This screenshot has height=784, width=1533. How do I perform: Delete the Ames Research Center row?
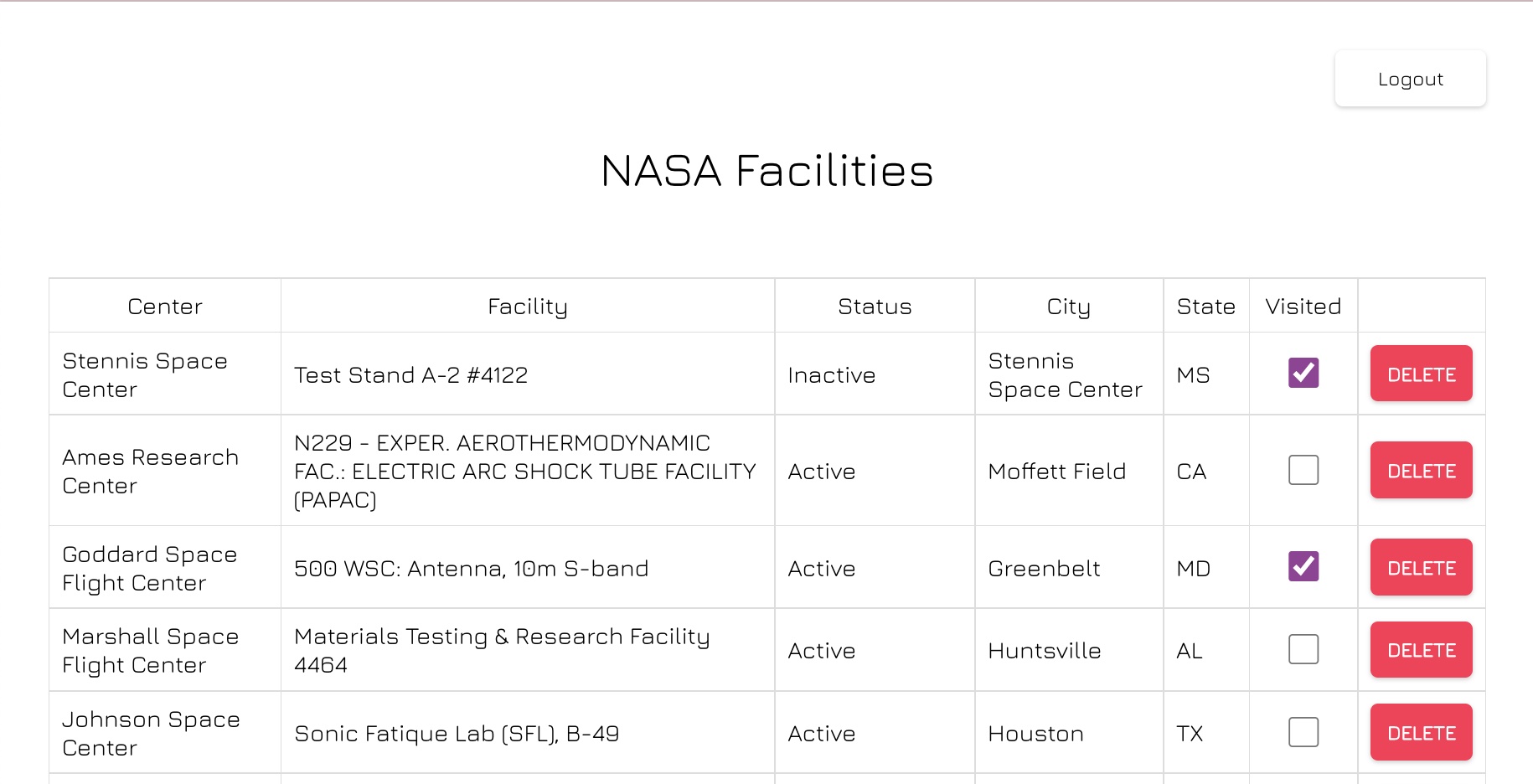coord(1421,470)
